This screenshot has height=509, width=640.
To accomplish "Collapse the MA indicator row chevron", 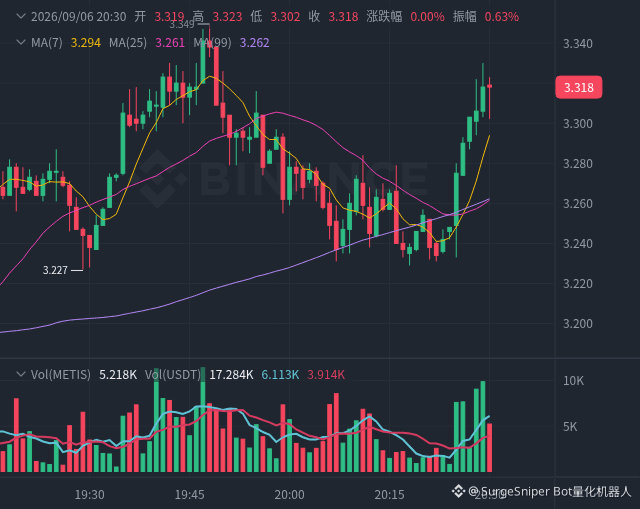I will pyautogui.click(x=20, y=42).
